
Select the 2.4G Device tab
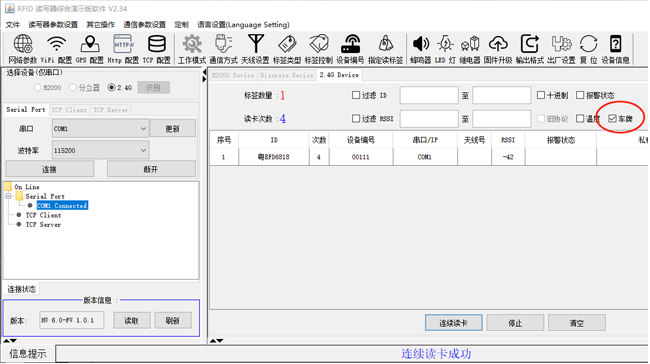(x=339, y=75)
